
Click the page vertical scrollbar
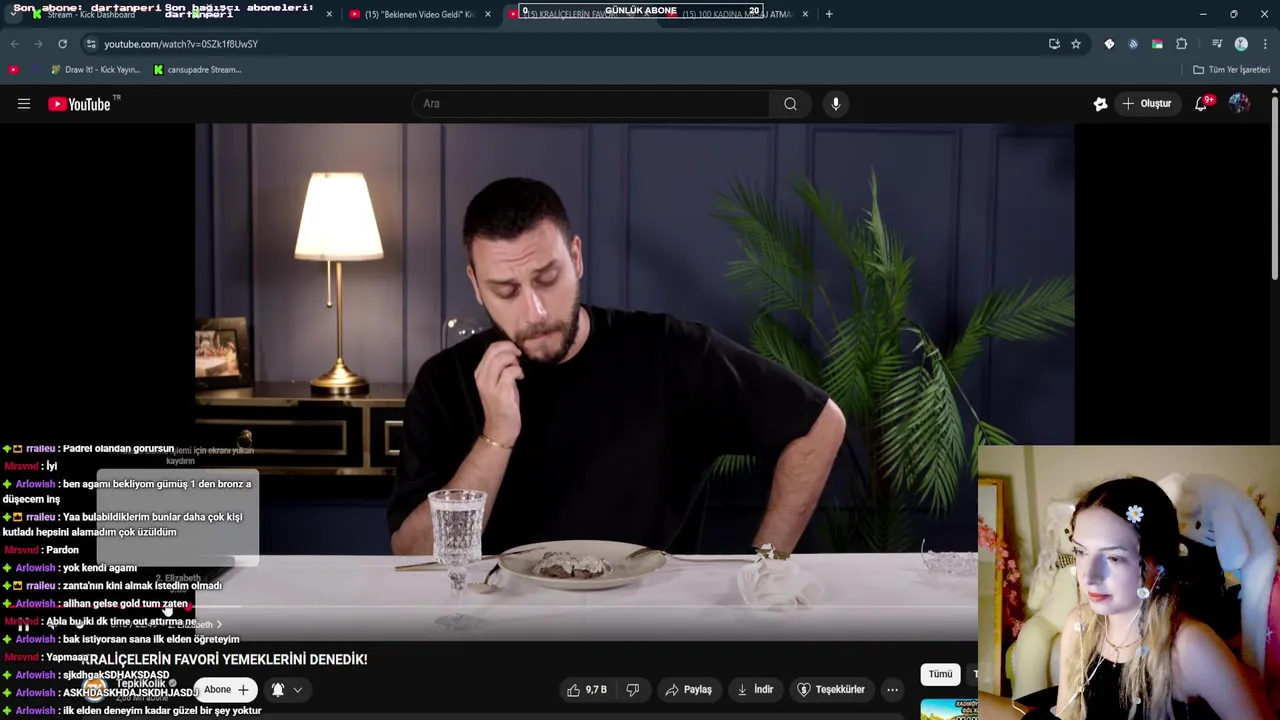1274,190
